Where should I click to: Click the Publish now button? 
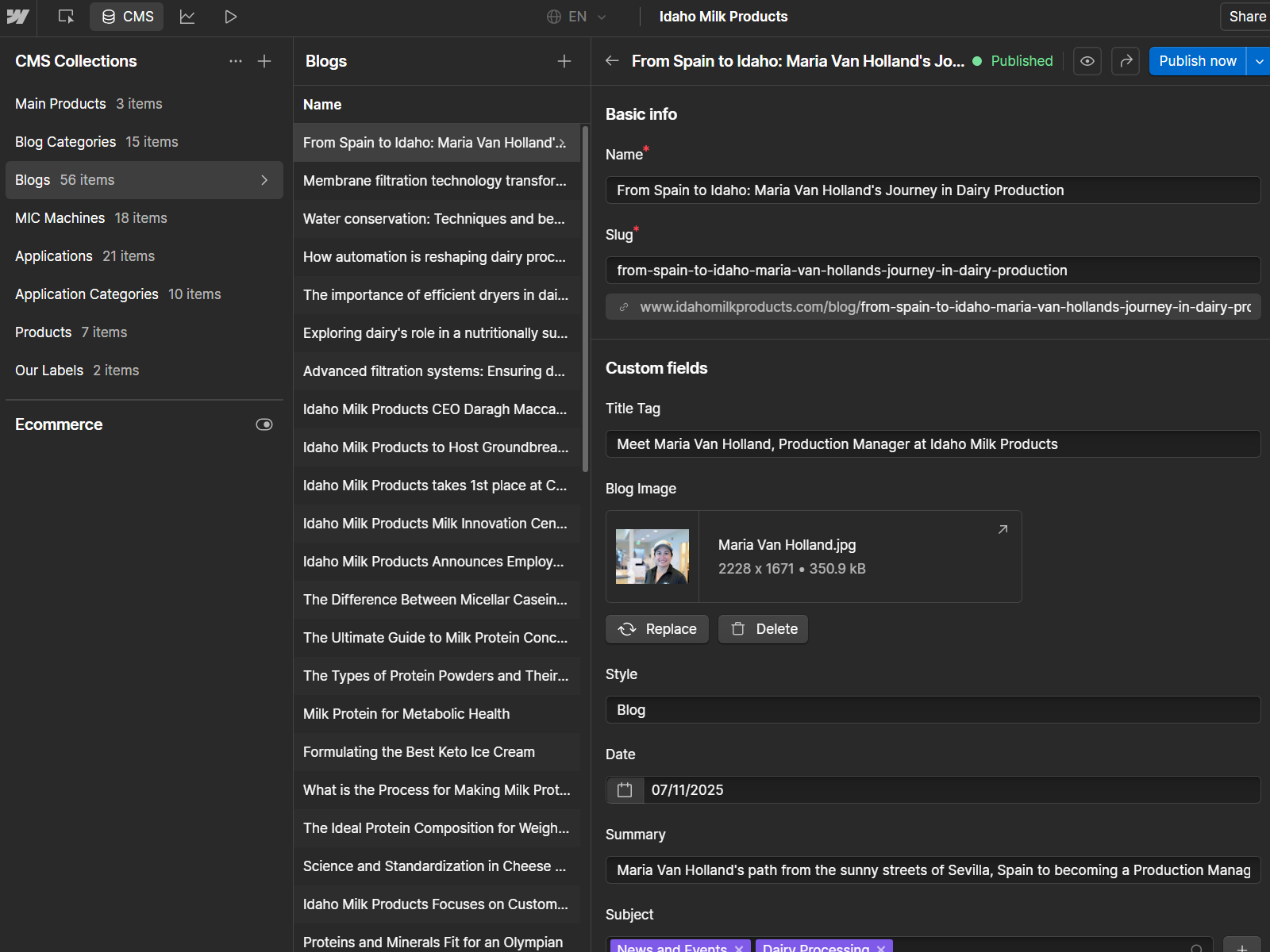click(x=1198, y=61)
